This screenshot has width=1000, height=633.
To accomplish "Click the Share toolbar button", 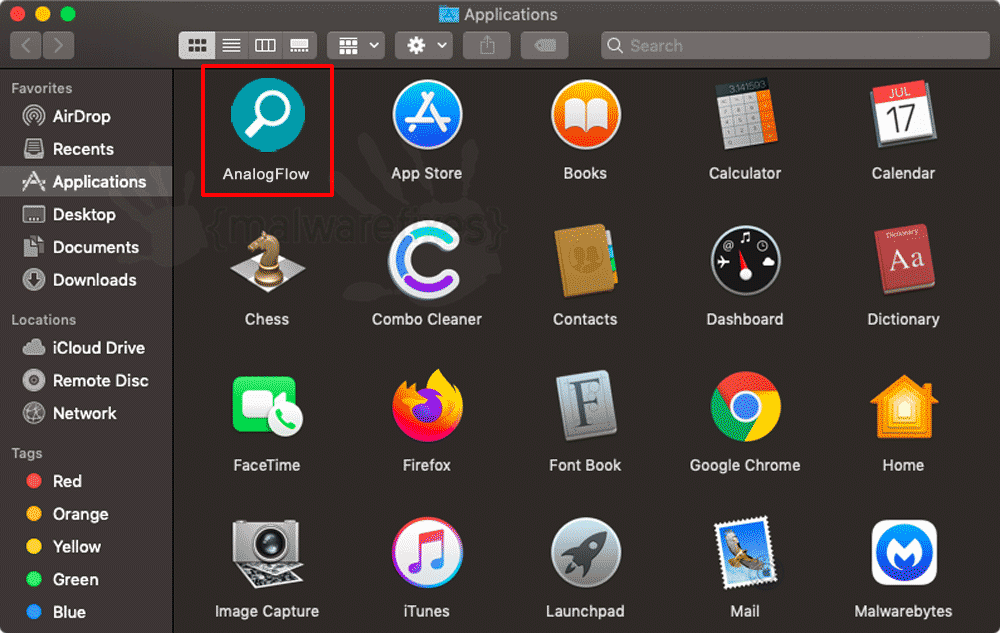I will pyautogui.click(x=487, y=45).
